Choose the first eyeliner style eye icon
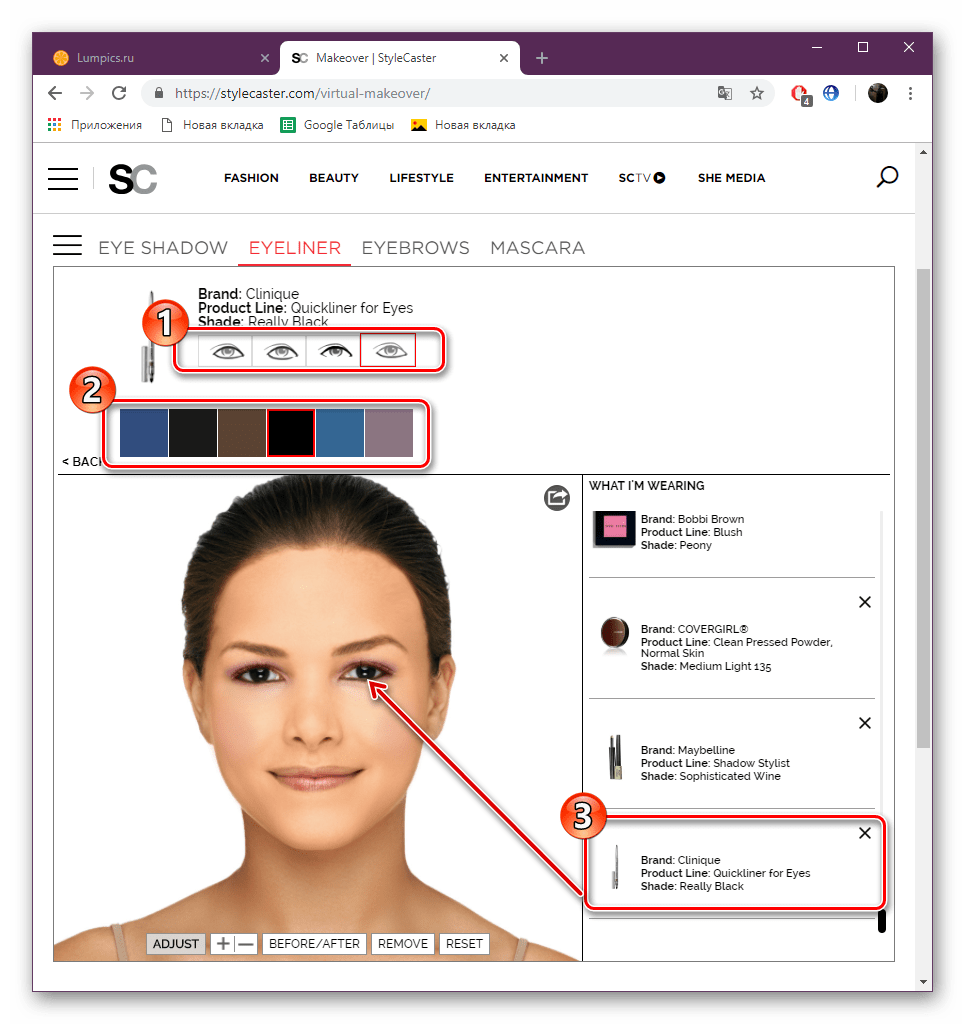 click(226, 351)
